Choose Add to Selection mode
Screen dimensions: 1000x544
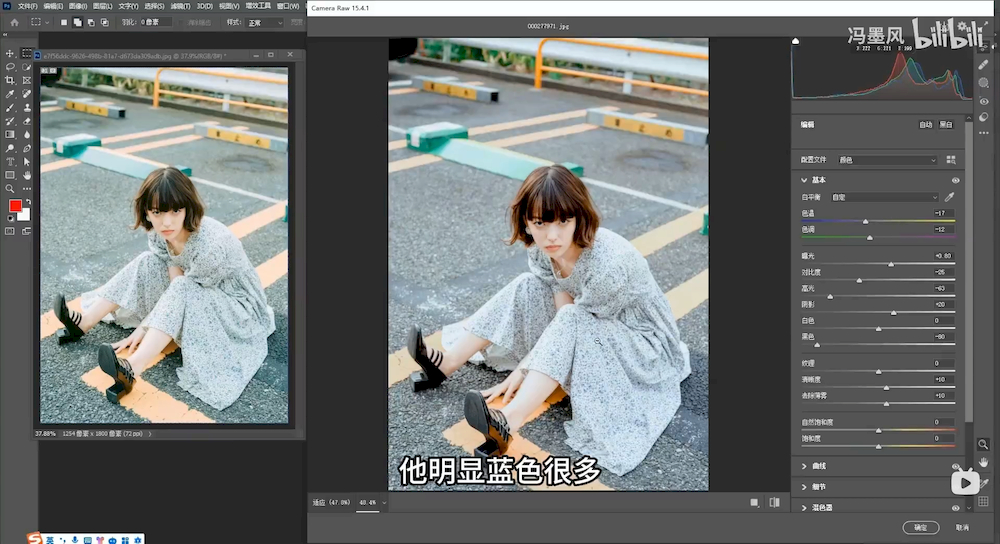[77, 22]
